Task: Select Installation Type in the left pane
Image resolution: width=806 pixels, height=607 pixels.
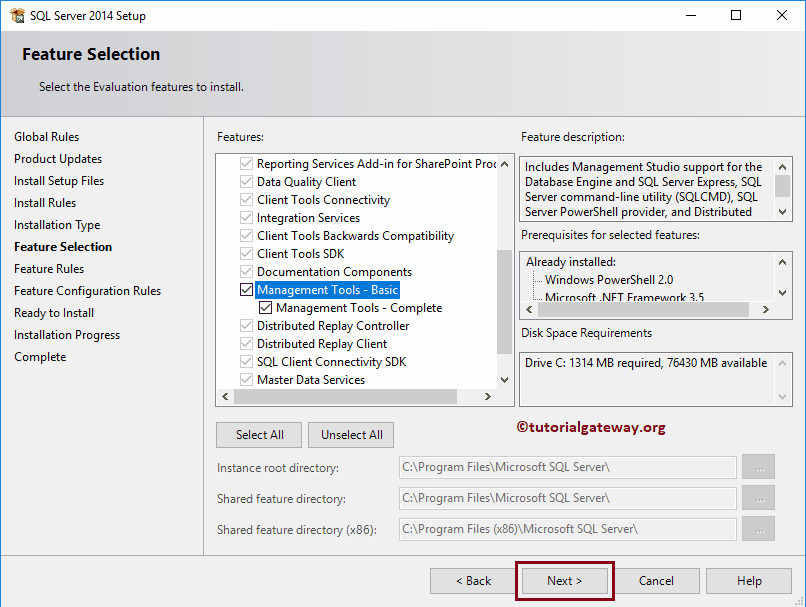Action: tap(57, 224)
